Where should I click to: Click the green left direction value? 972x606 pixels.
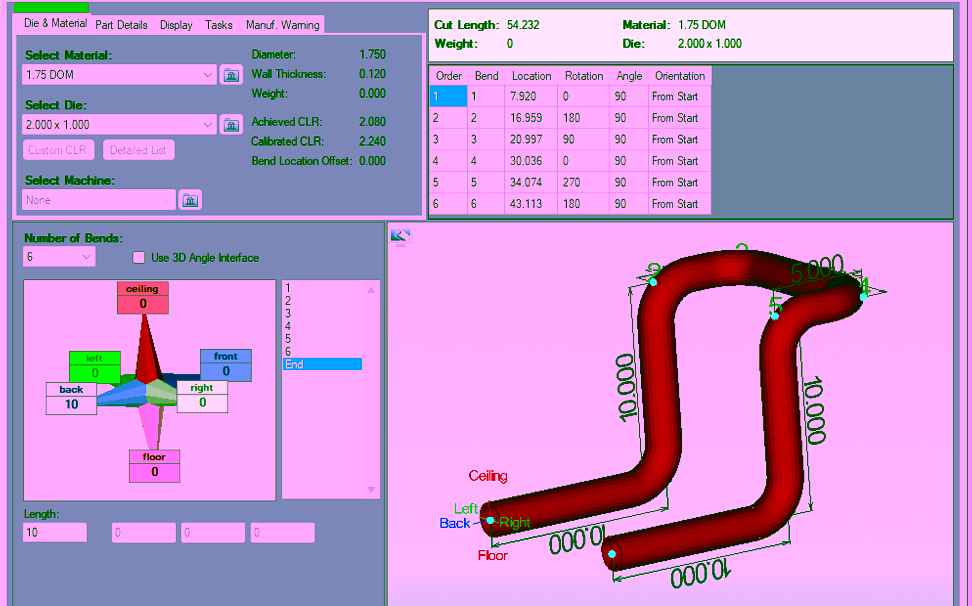(94, 373)
